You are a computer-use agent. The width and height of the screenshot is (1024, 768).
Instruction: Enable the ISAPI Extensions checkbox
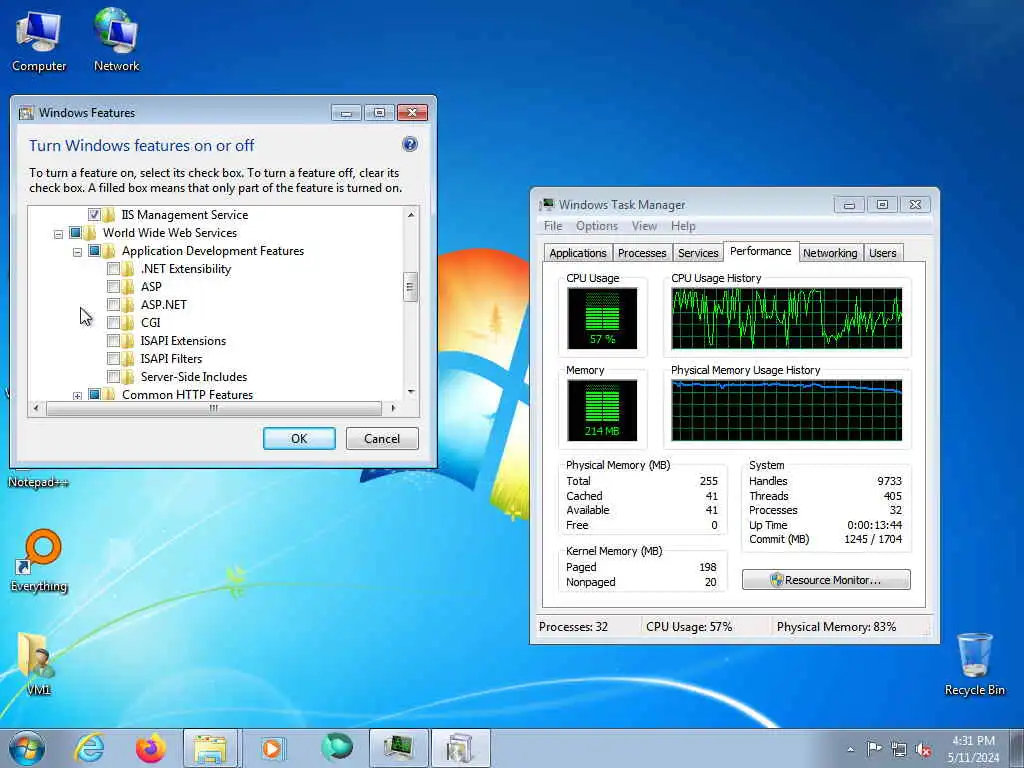(x=113, y=340)
